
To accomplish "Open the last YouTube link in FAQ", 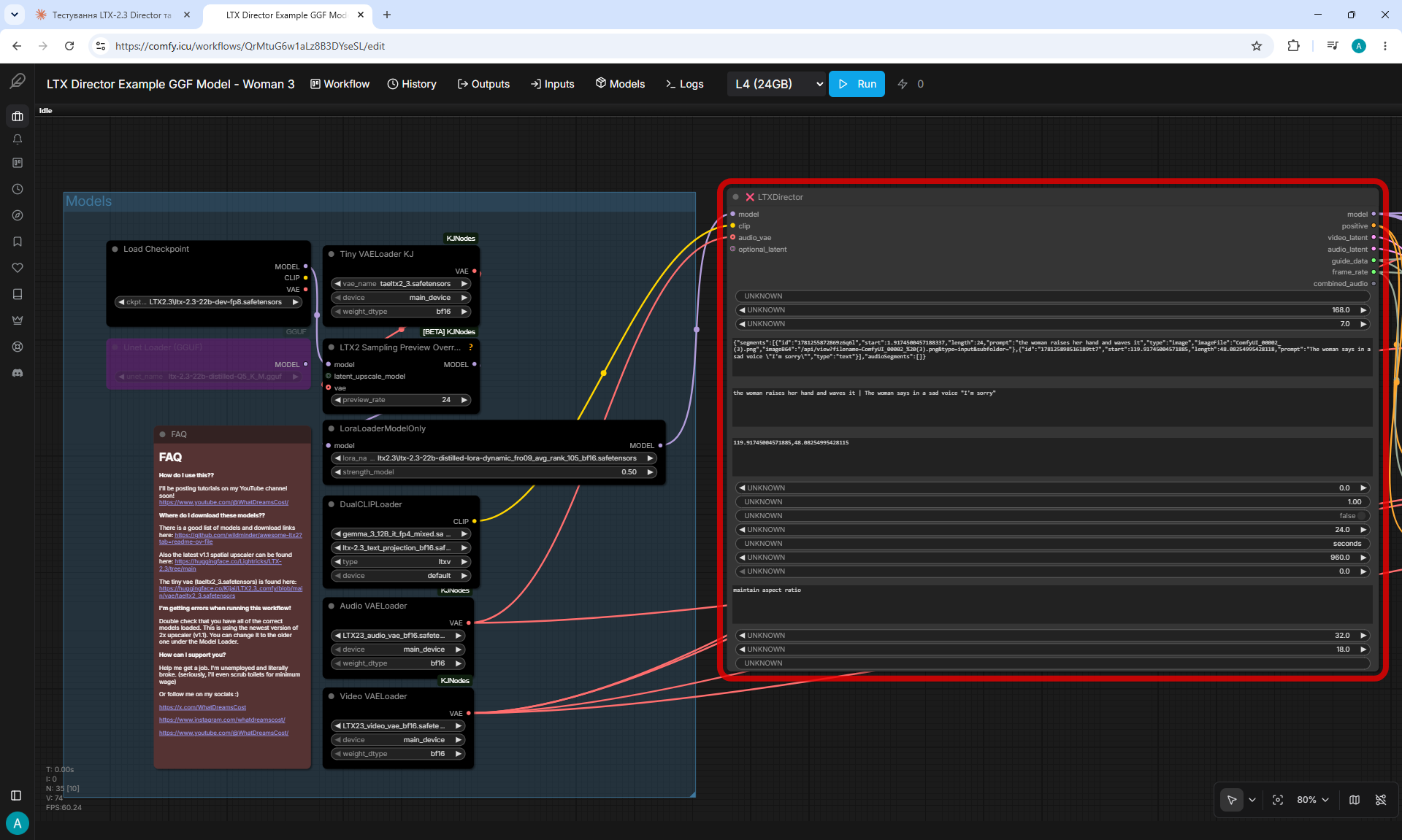I will tap(223, 733).
